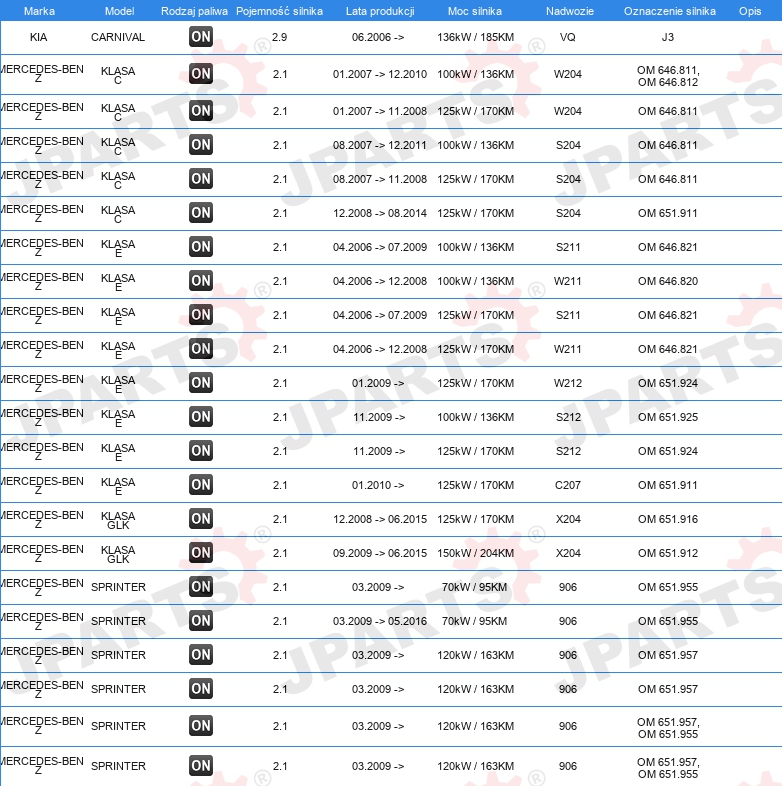782x786 pixels.
Task: Select ON badge in S204 row dated 08.2007 -> 11.2008
Action: click(x=201, y=179)
